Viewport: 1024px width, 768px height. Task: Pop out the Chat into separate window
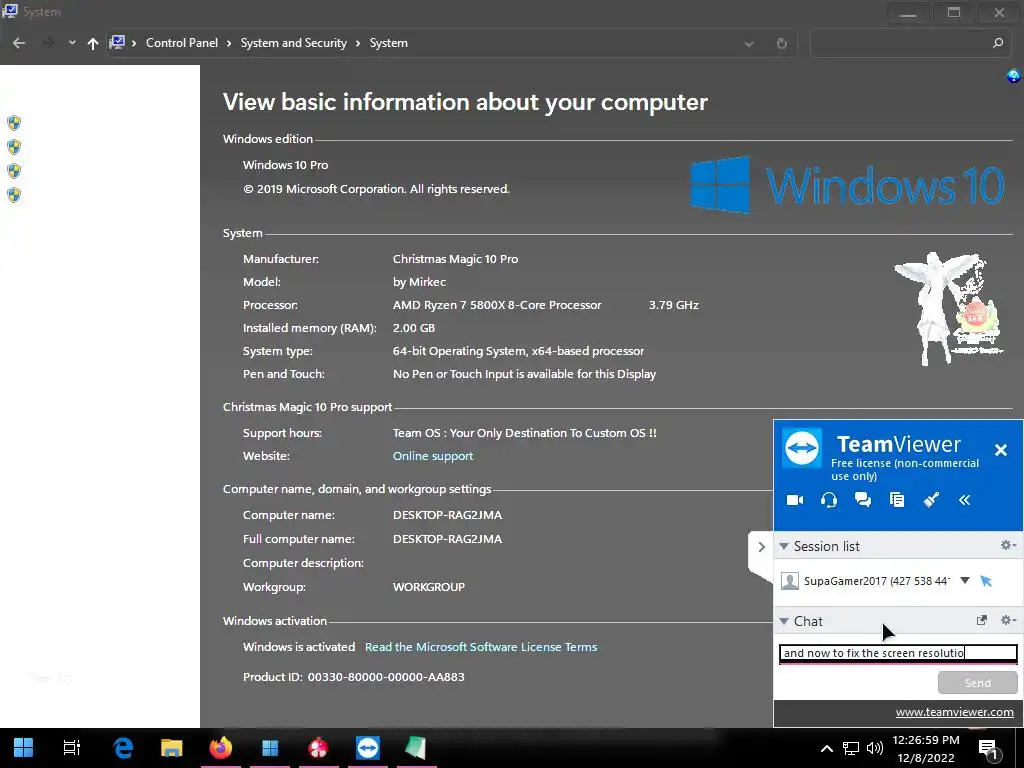click(x=982, y=620)
